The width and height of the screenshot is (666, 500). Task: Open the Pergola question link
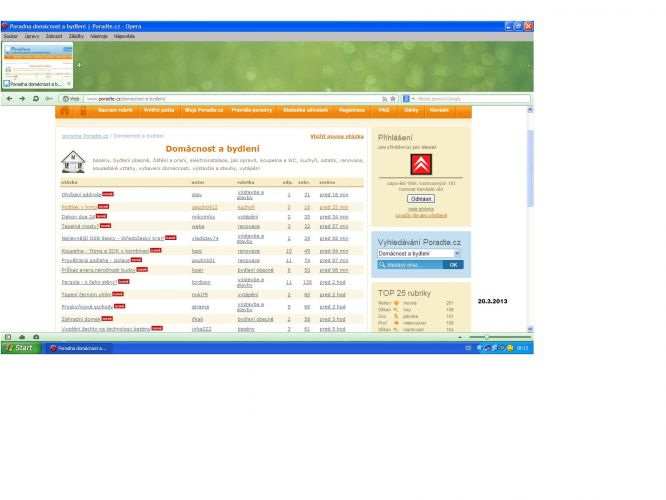(89, 282)
